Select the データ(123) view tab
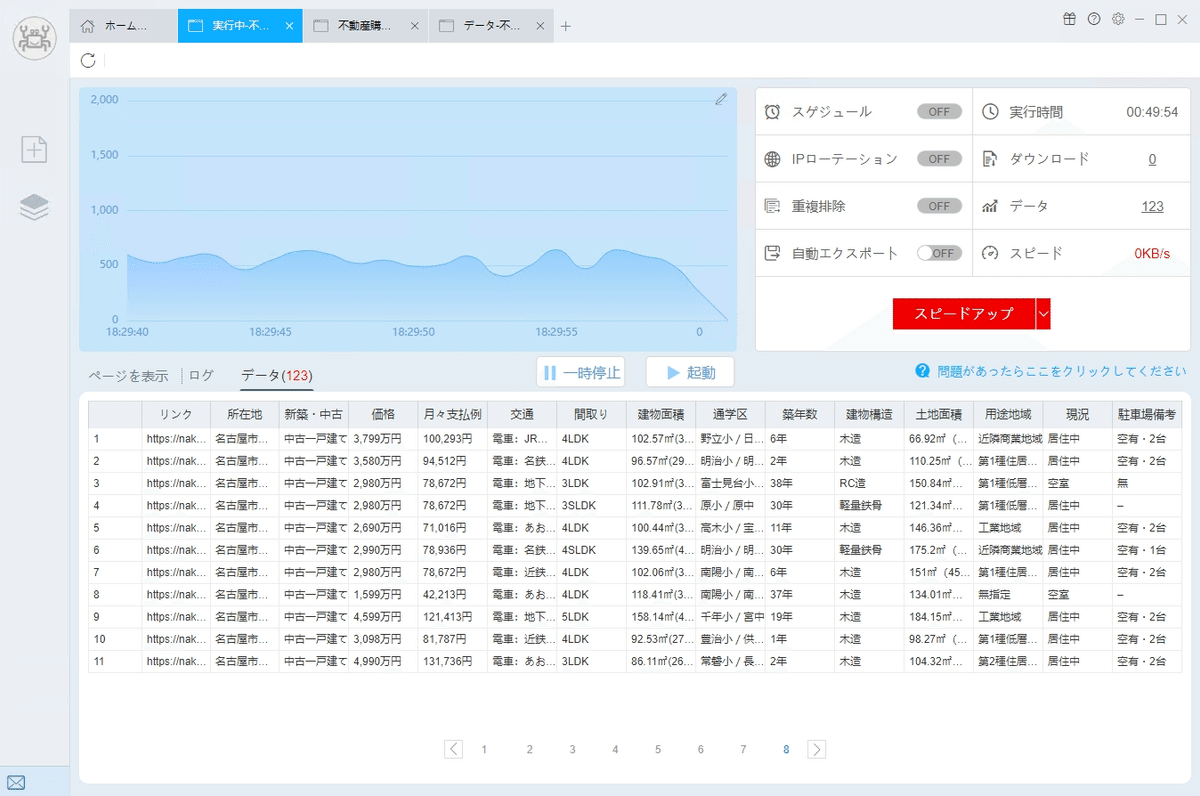 point(277,376)
